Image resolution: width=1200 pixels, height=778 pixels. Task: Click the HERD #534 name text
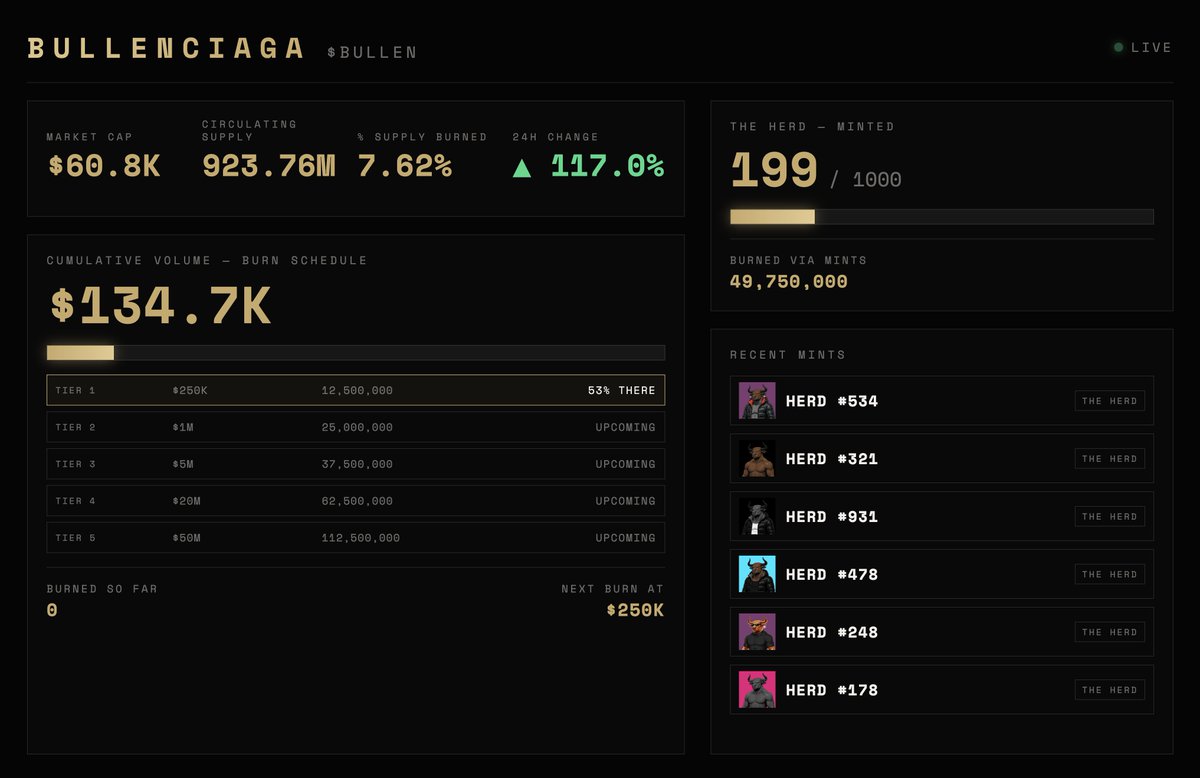point(832,401)
